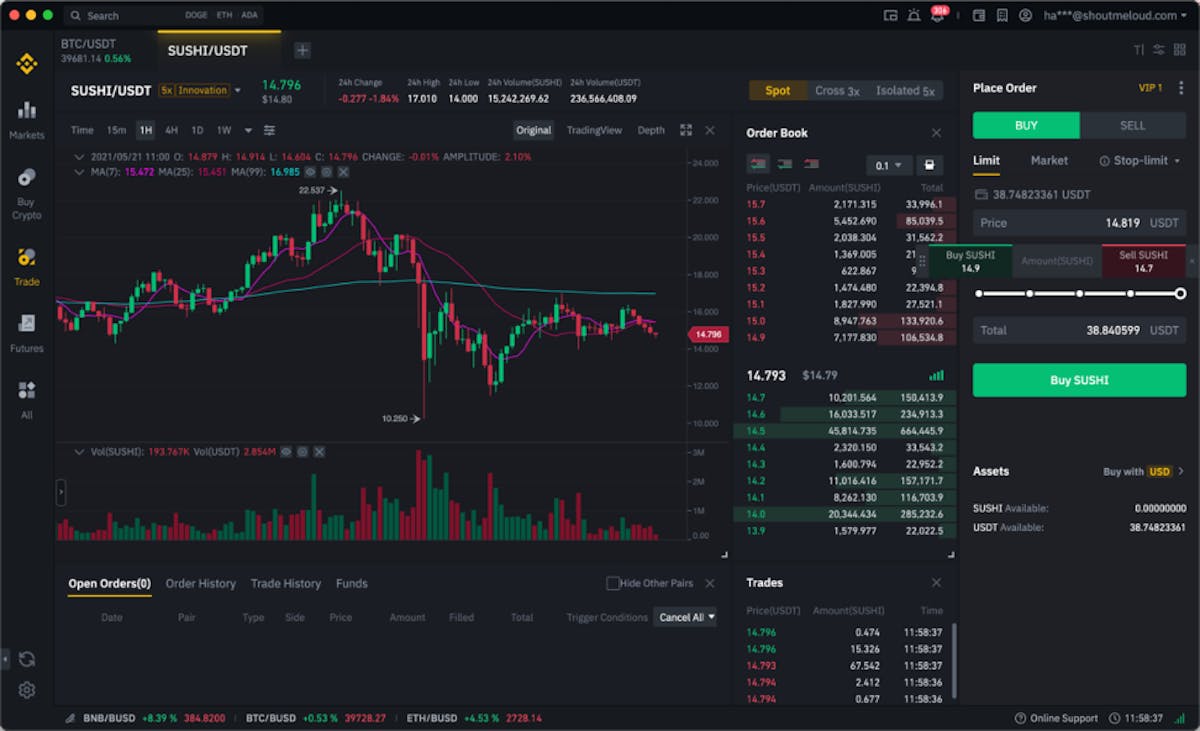
Task: Switch to the Trade History tab
Action: click(286, 584)
